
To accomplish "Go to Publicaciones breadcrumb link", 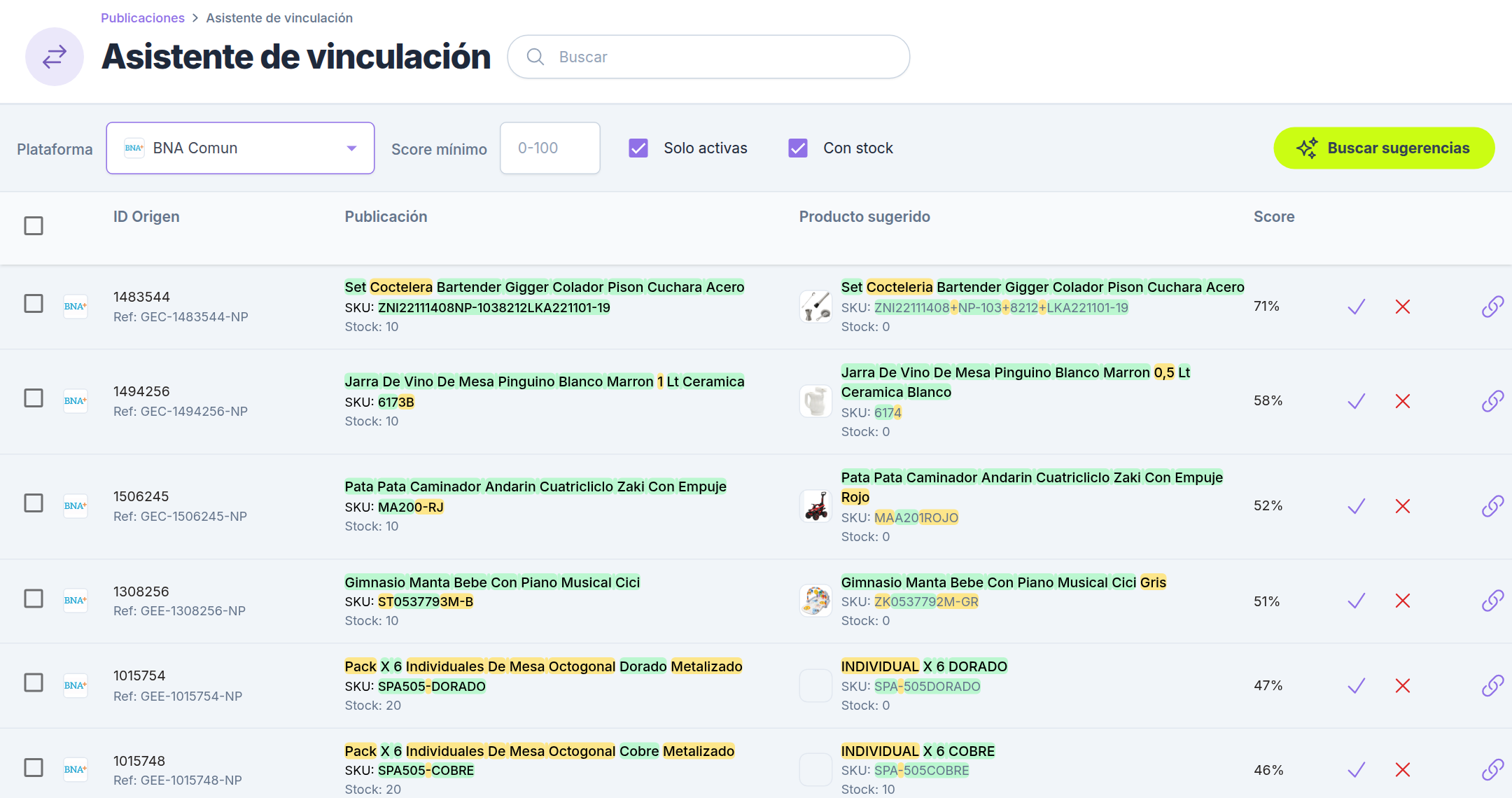I will [x=143, y=18].
